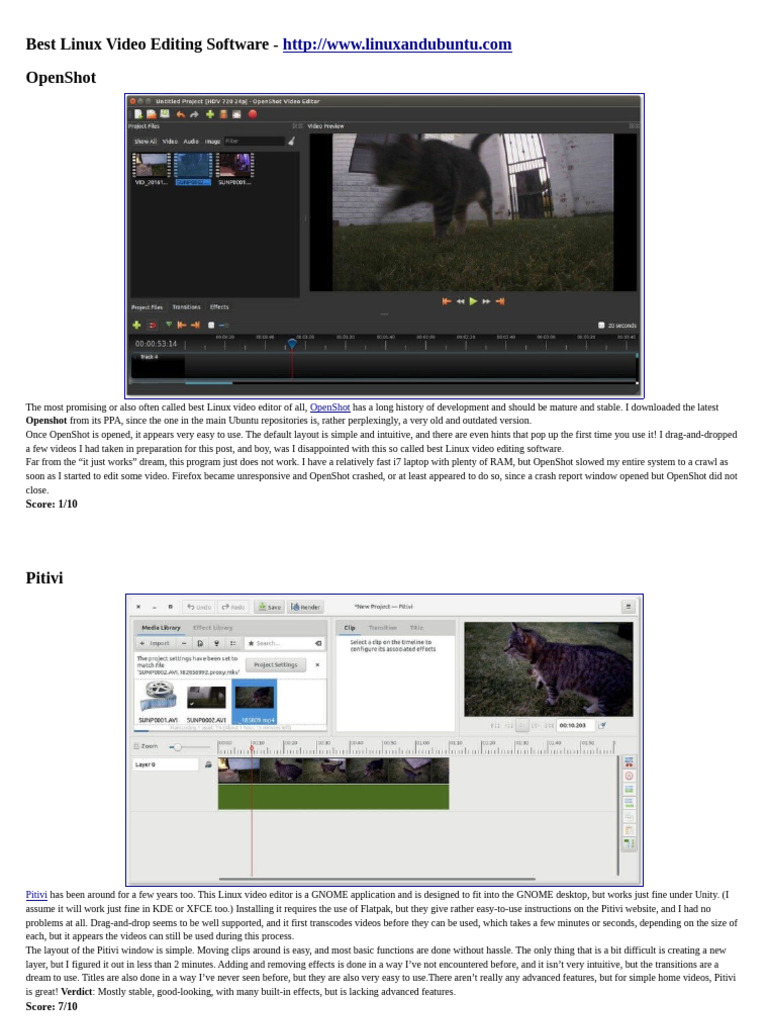Click orange Undo arrow in OpenShot toolbar

click(180, 114)
